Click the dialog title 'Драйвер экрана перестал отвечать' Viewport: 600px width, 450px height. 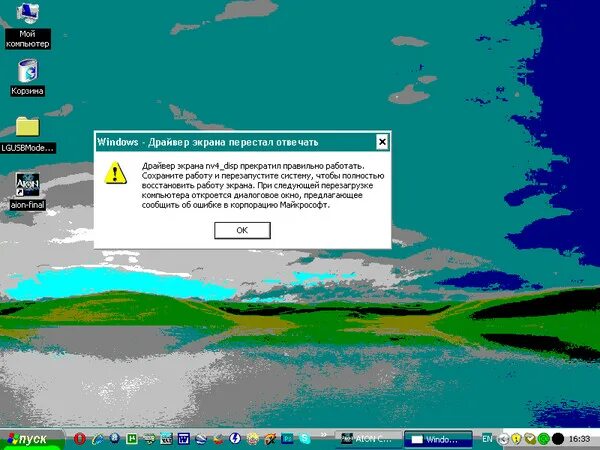pyautogui.click(x=233, y=142)
